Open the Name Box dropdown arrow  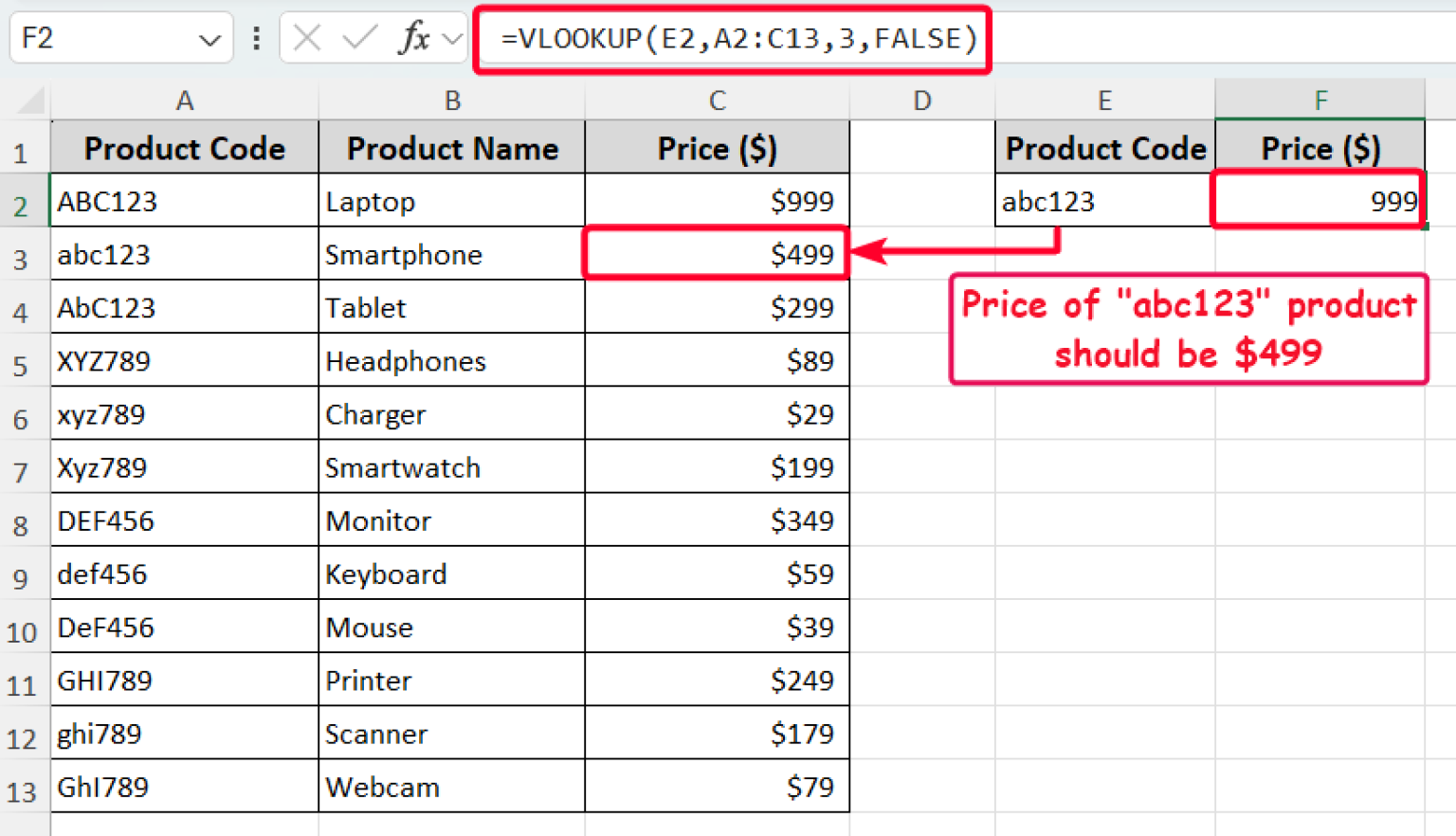[x=210, y=39]
